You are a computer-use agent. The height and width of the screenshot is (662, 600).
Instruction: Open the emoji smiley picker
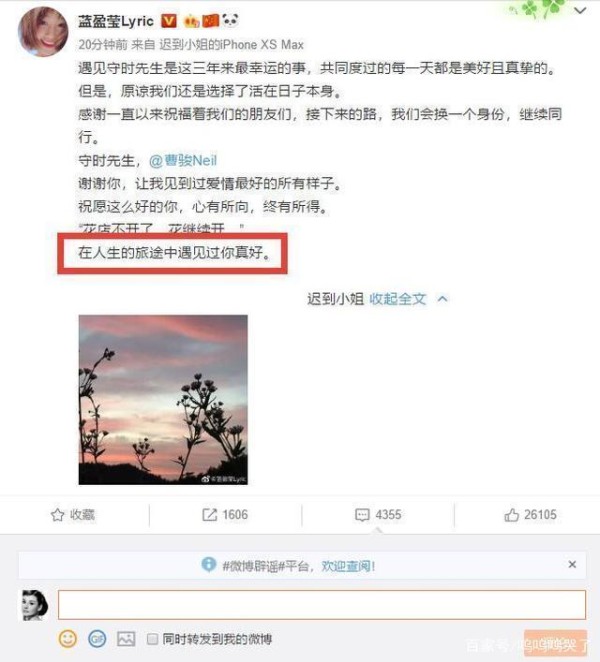68,639
